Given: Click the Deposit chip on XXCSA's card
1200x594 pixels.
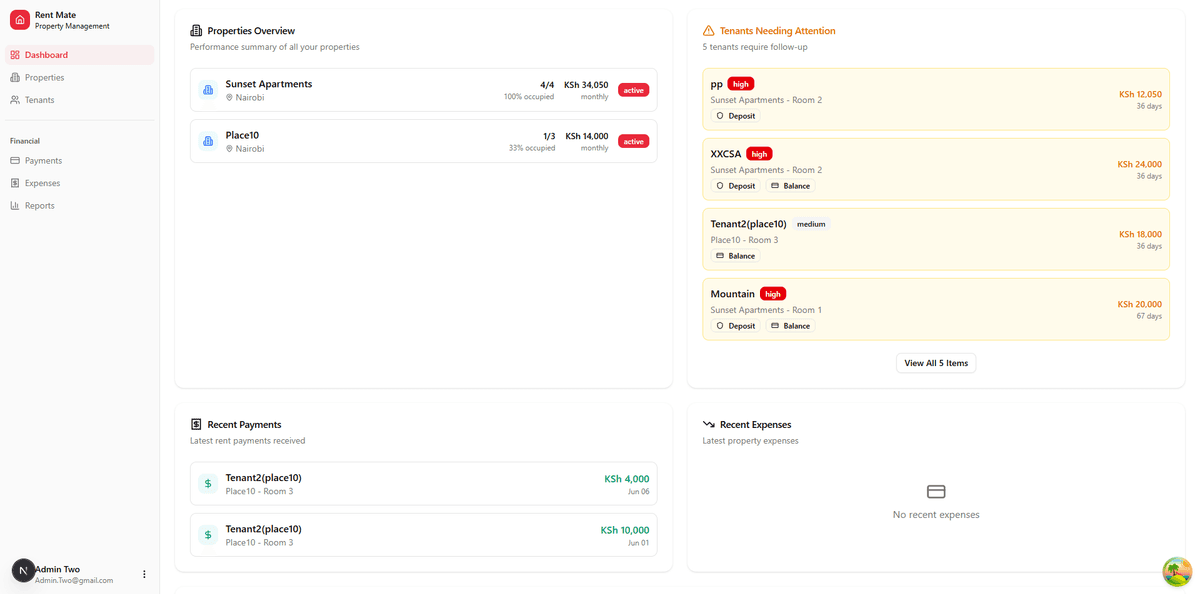Looking at the screenshot, I should [735, 185].
